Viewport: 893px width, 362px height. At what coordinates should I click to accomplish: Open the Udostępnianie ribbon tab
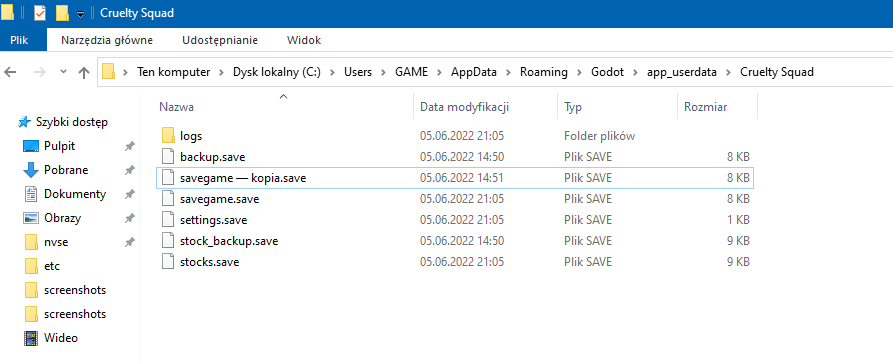[220, 40]
